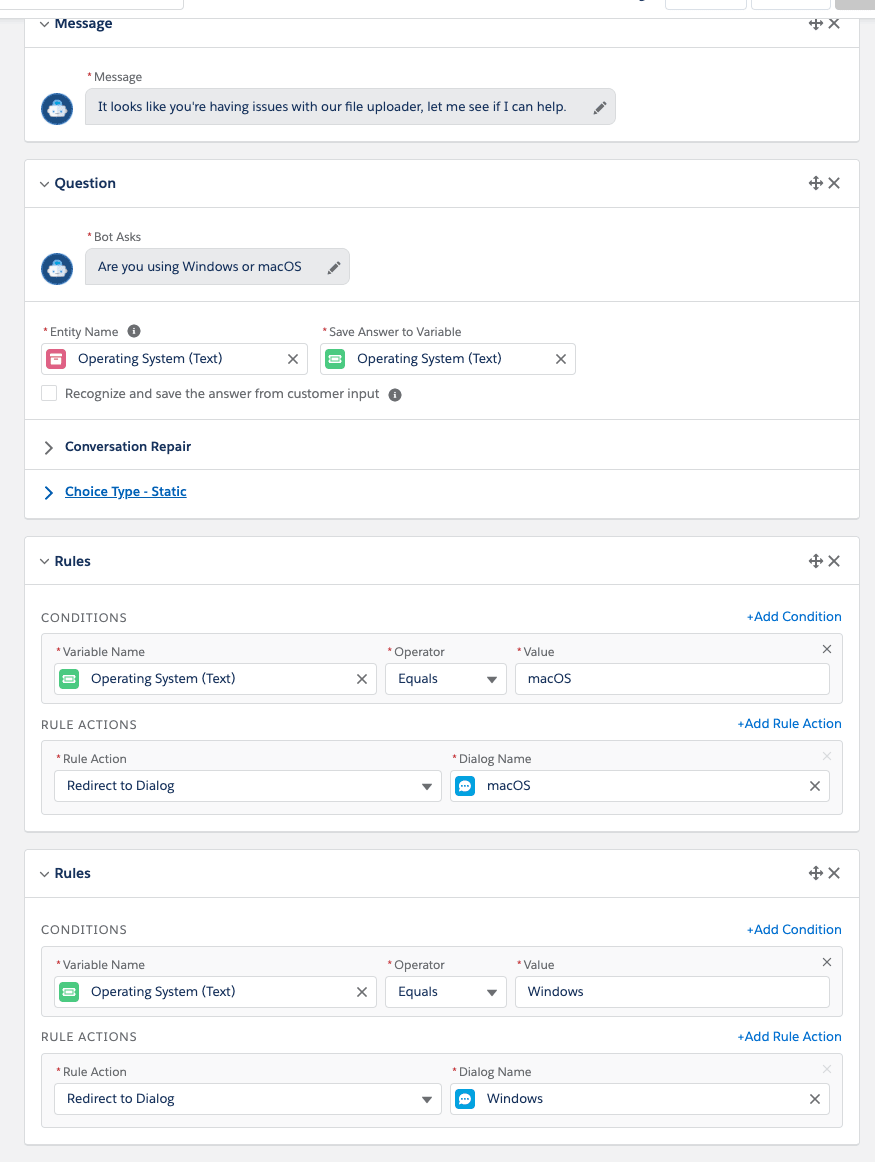This screenshot has height=1162, width=875.
Task: Clear the Entity Name Operating System value
Action: click(293, 359)
